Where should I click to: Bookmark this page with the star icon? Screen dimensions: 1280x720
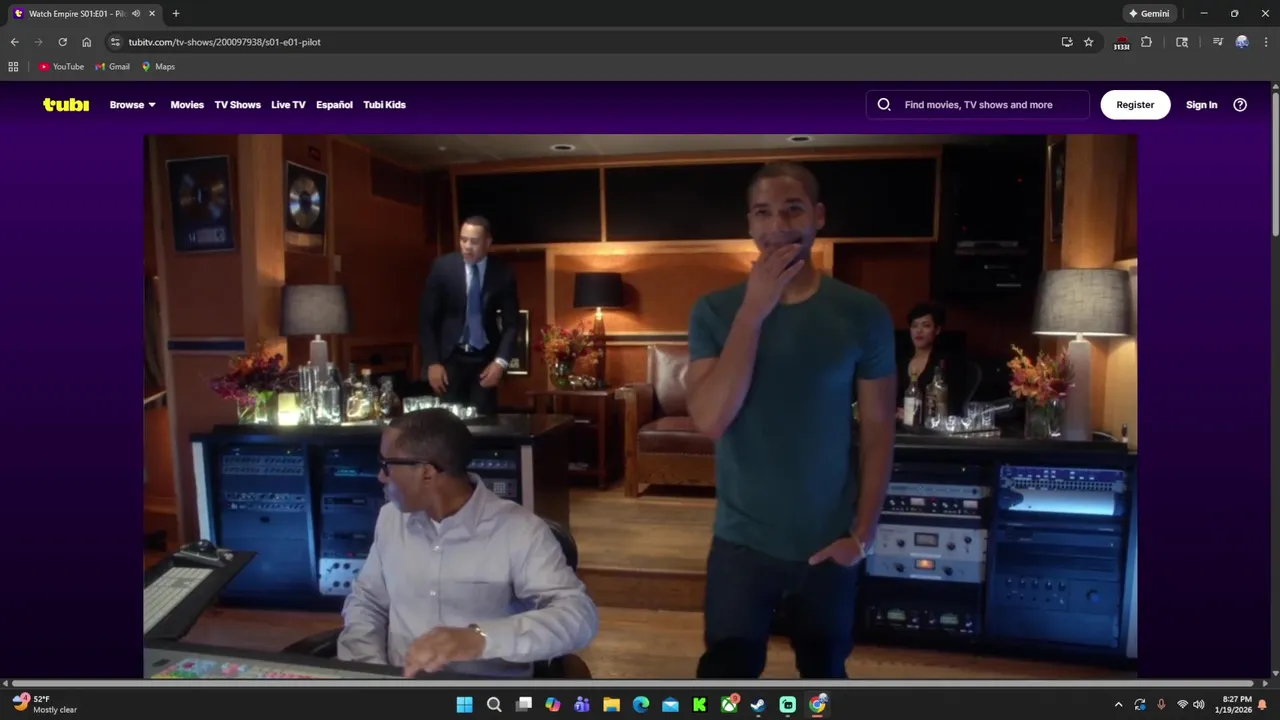point(1089,42)
